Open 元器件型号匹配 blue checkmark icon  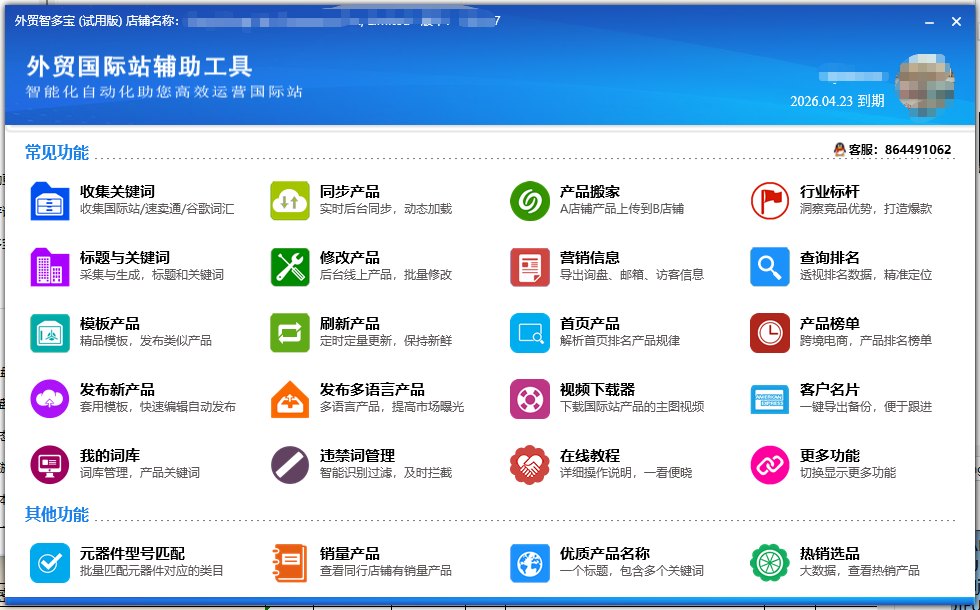50,563
